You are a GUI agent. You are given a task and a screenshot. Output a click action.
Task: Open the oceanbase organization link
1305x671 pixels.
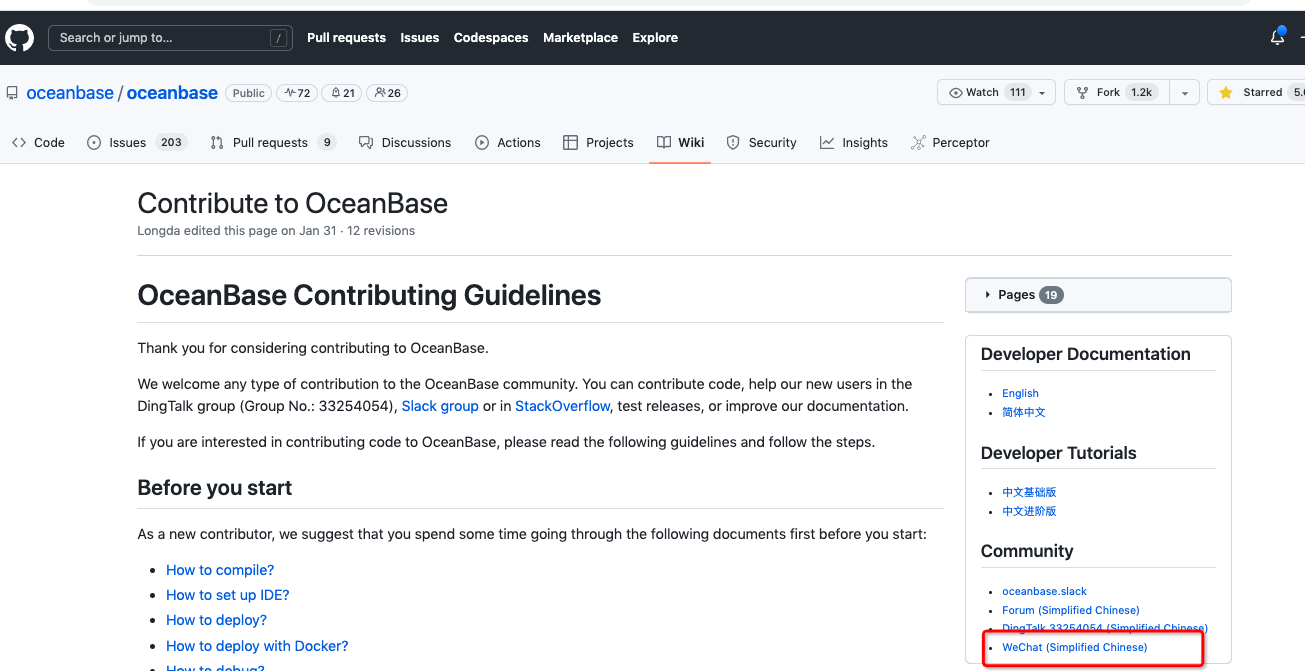pyautogui.click(x=70, y=93)
